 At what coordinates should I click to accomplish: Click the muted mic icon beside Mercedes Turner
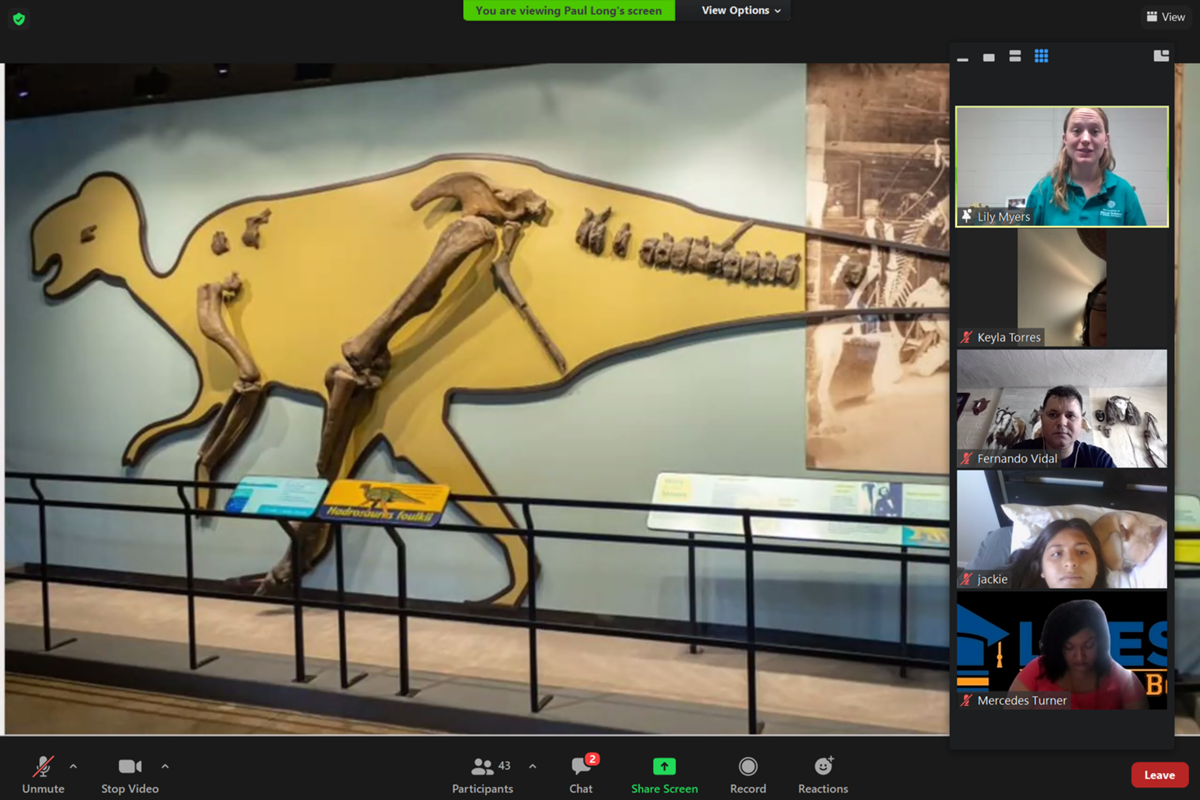966,701
